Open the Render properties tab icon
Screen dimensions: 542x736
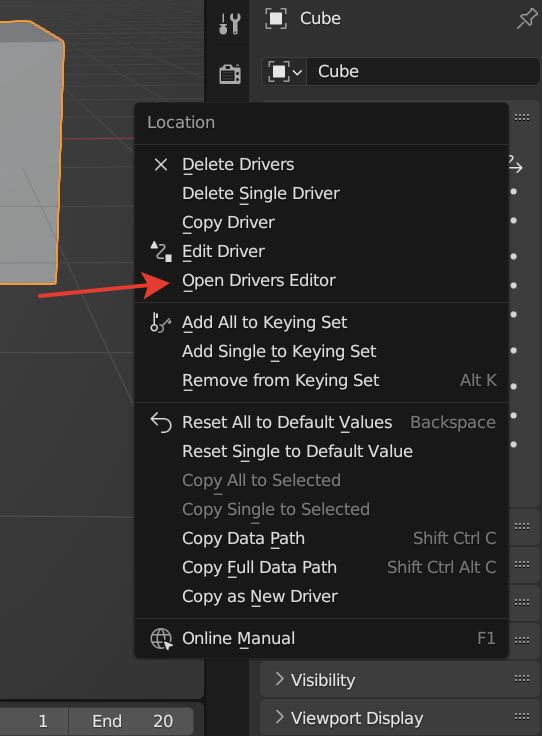229,74
